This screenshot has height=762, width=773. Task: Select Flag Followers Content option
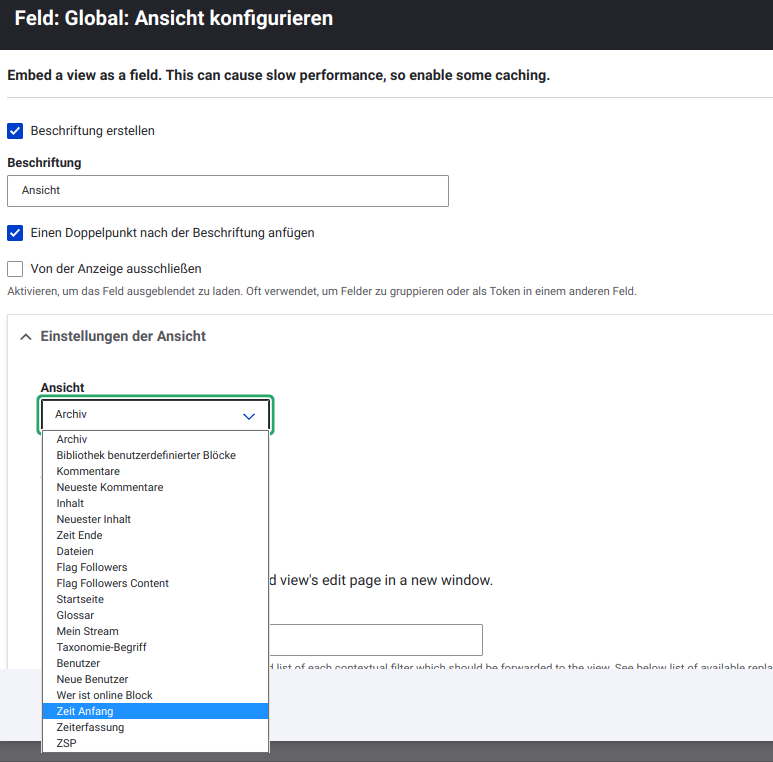click(x=113, y=583)
